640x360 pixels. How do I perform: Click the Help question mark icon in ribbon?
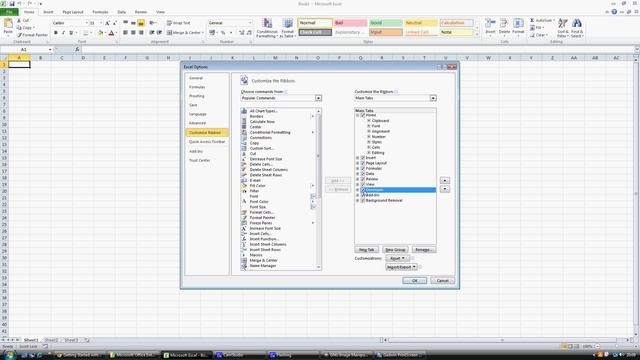[614, 12]
